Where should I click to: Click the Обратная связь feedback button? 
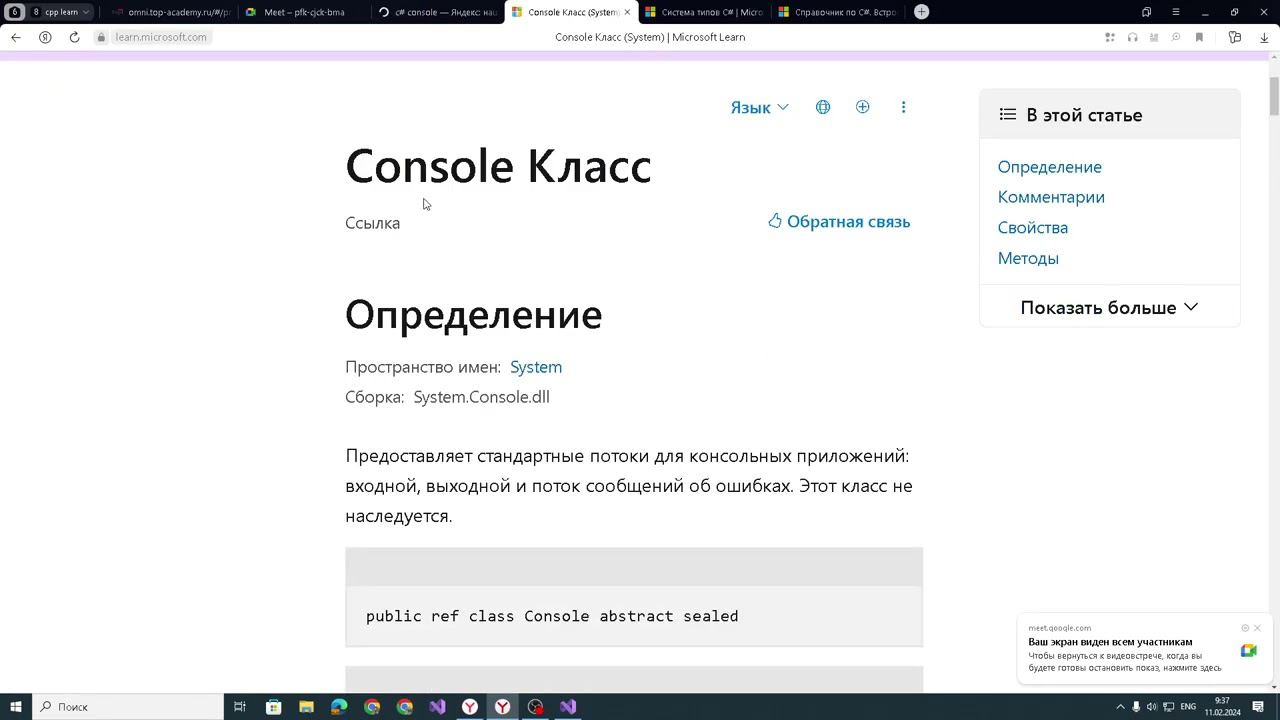[x=839, y=221]
